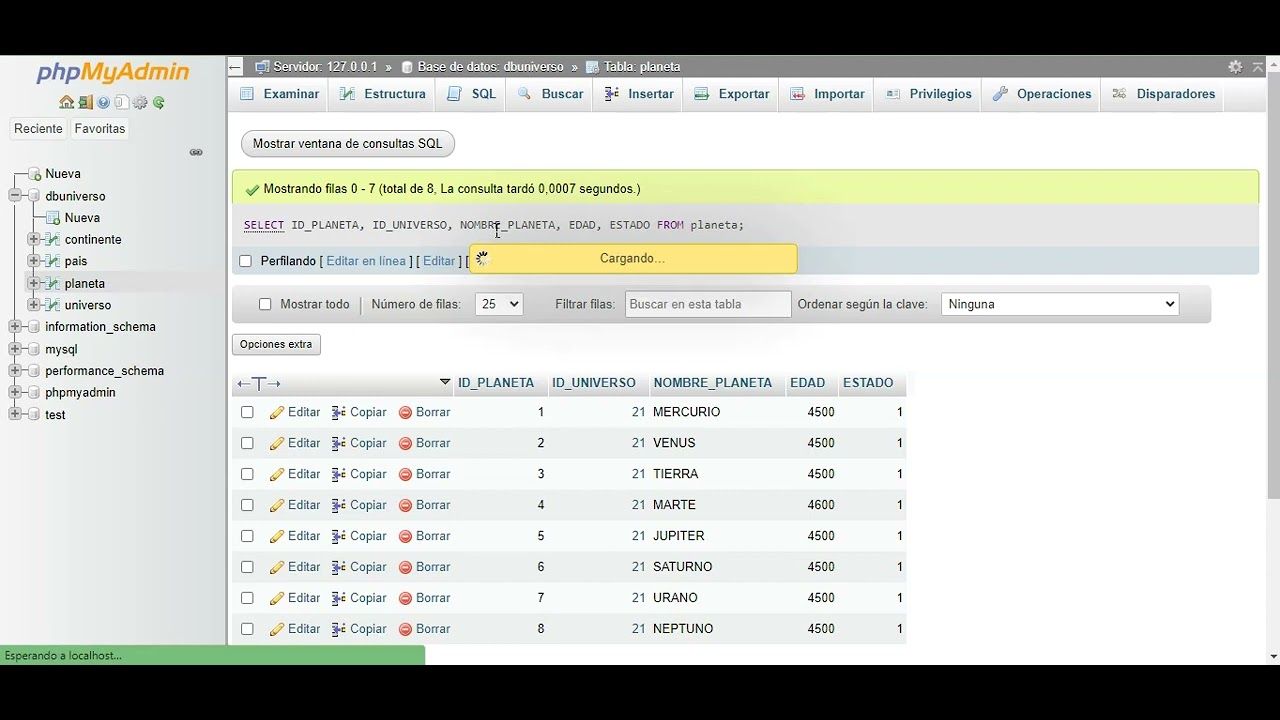Tick the checkbox for SATURNO row
Screen dimensions: 1280x720
pyautogui.click(x=247, y=567)
